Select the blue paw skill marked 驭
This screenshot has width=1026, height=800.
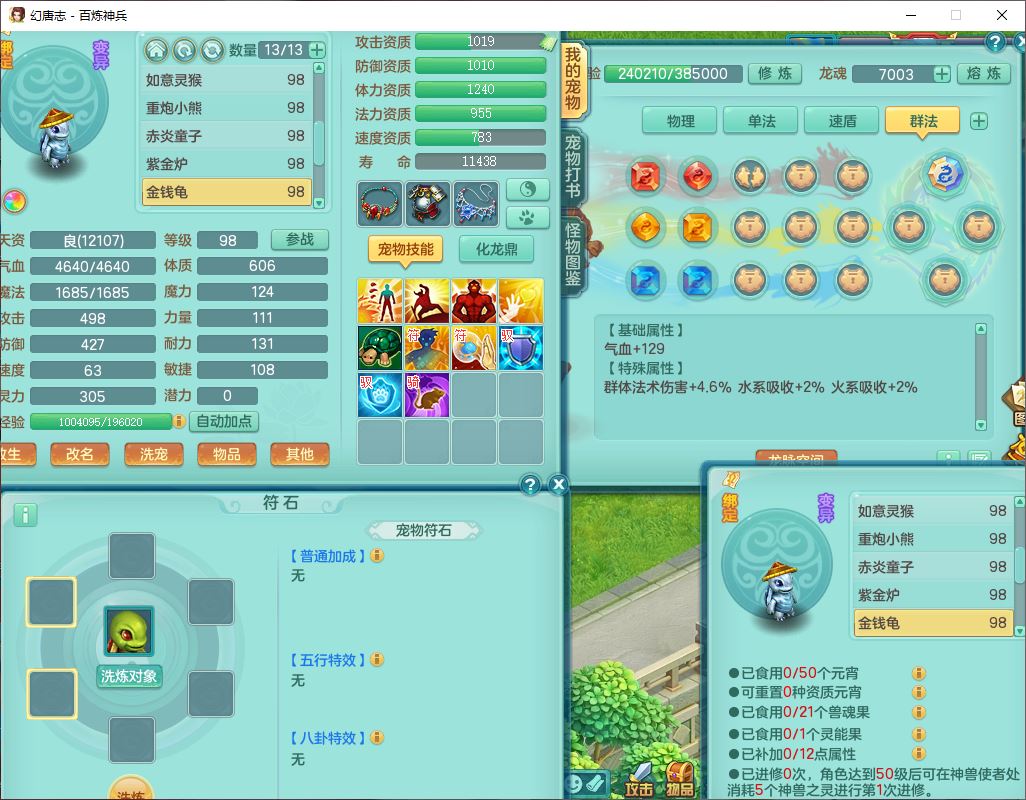point(380,395)
